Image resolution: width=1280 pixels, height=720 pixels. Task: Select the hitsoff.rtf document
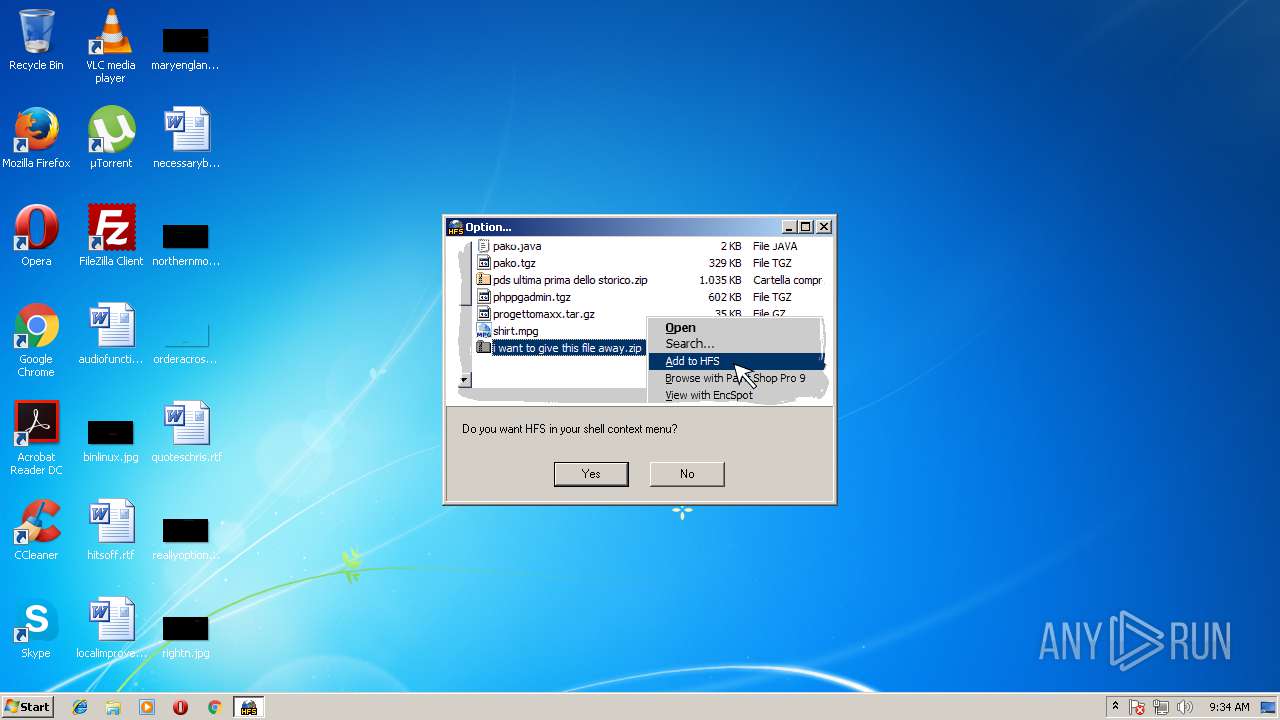click(110, 529)
